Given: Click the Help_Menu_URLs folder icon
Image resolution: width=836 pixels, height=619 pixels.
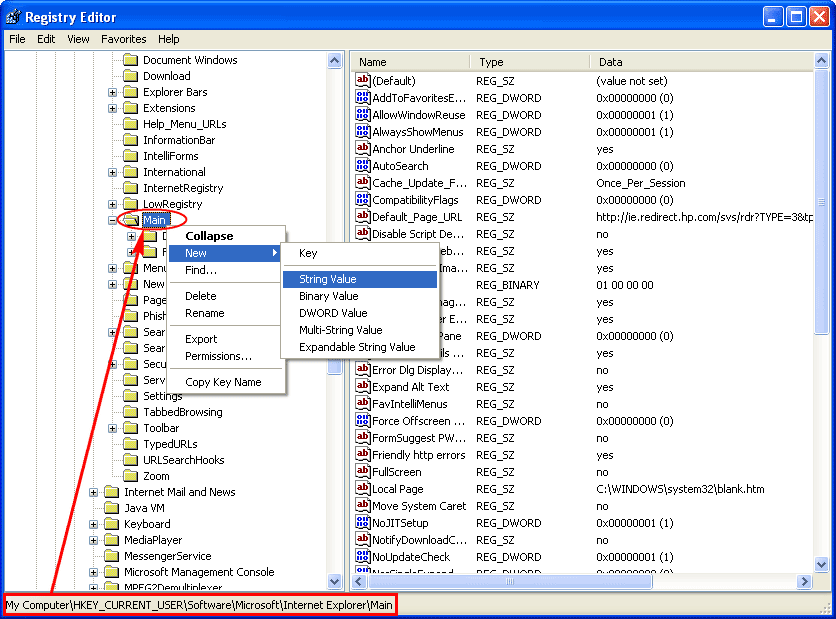Looking at the screenshot, I should click(x=131, y=124).
